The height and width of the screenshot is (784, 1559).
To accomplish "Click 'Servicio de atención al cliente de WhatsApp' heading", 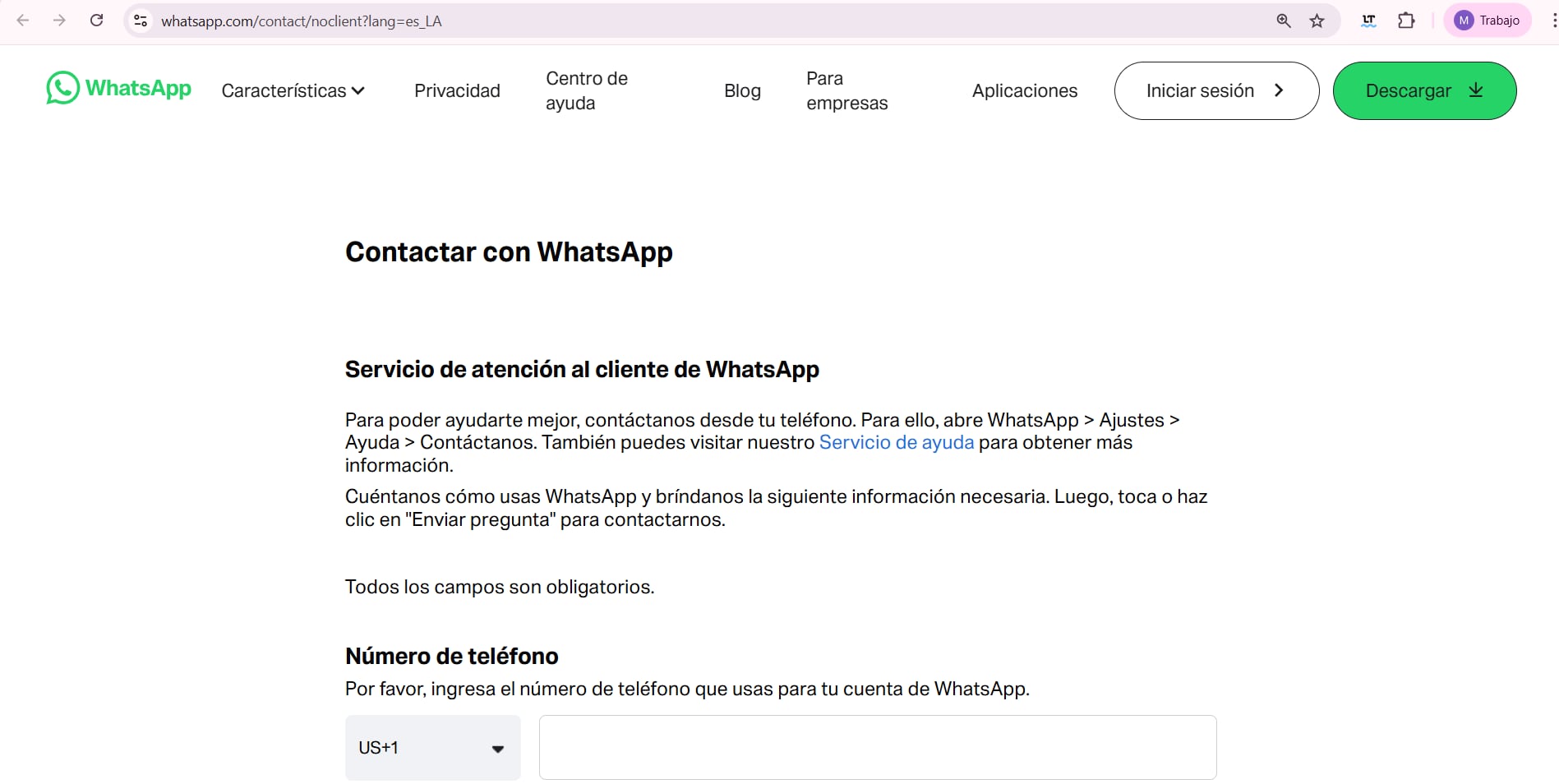I will pyautogui.click(x=582, y=370).
